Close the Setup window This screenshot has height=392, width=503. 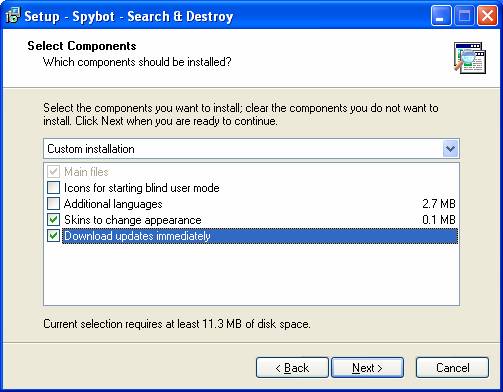487,16
